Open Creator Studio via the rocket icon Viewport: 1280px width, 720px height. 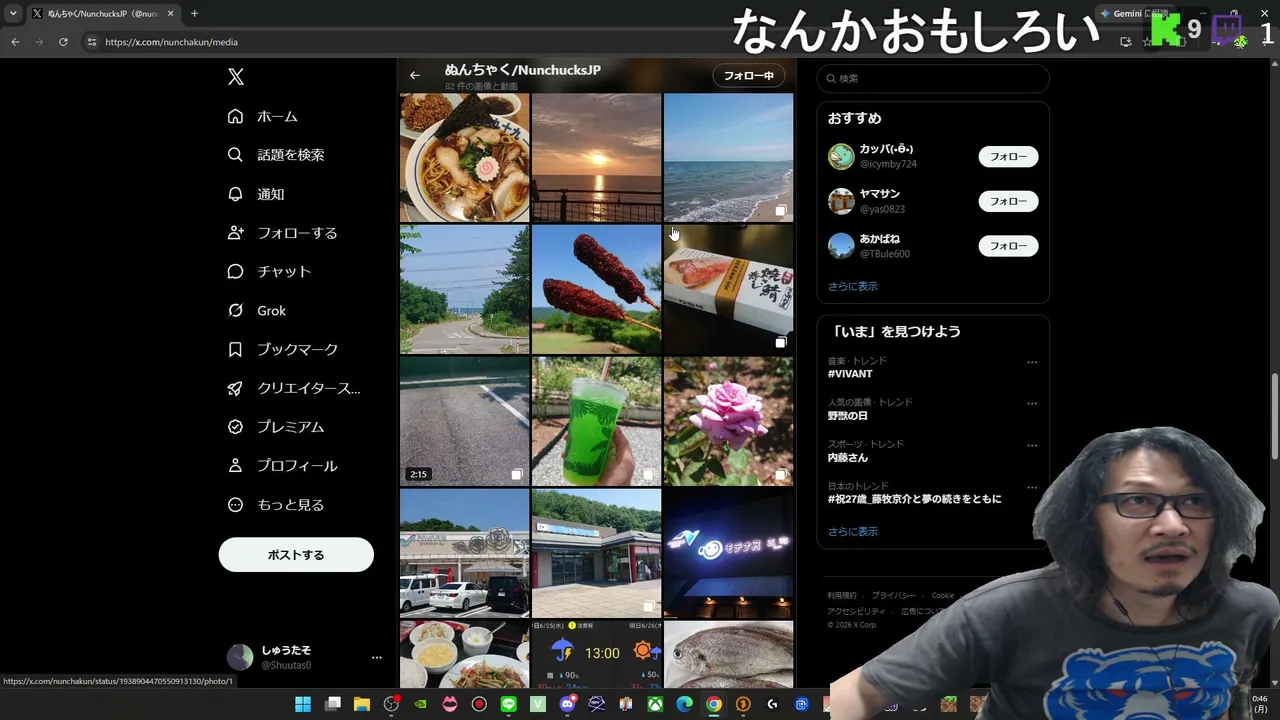click(x=235, y=388)
